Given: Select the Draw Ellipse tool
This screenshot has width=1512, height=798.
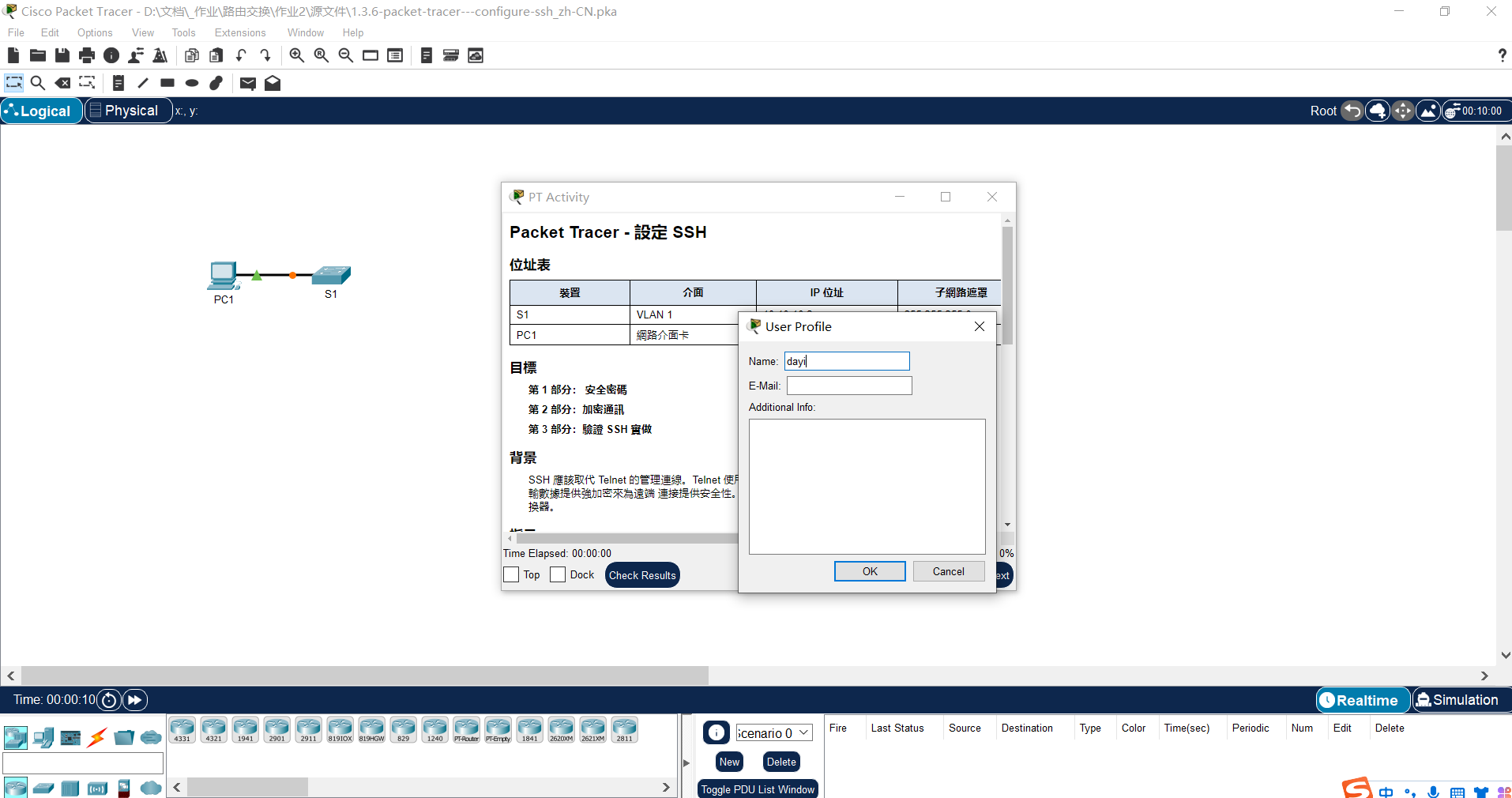Looking at the screenshot, I should click(x=192, y=83).
